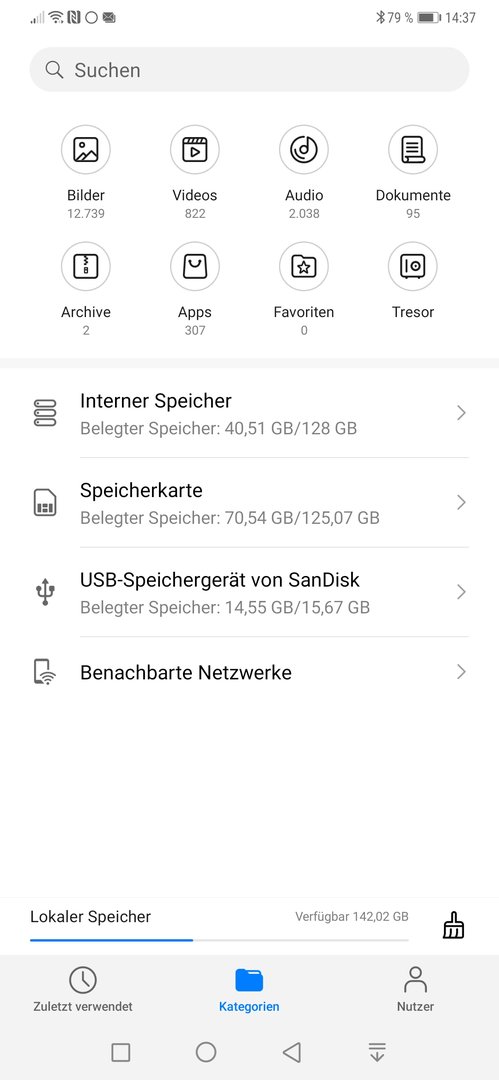Expand the Speicherkarte chevron arrow
499x1080 pixels.
coord(462,502)
